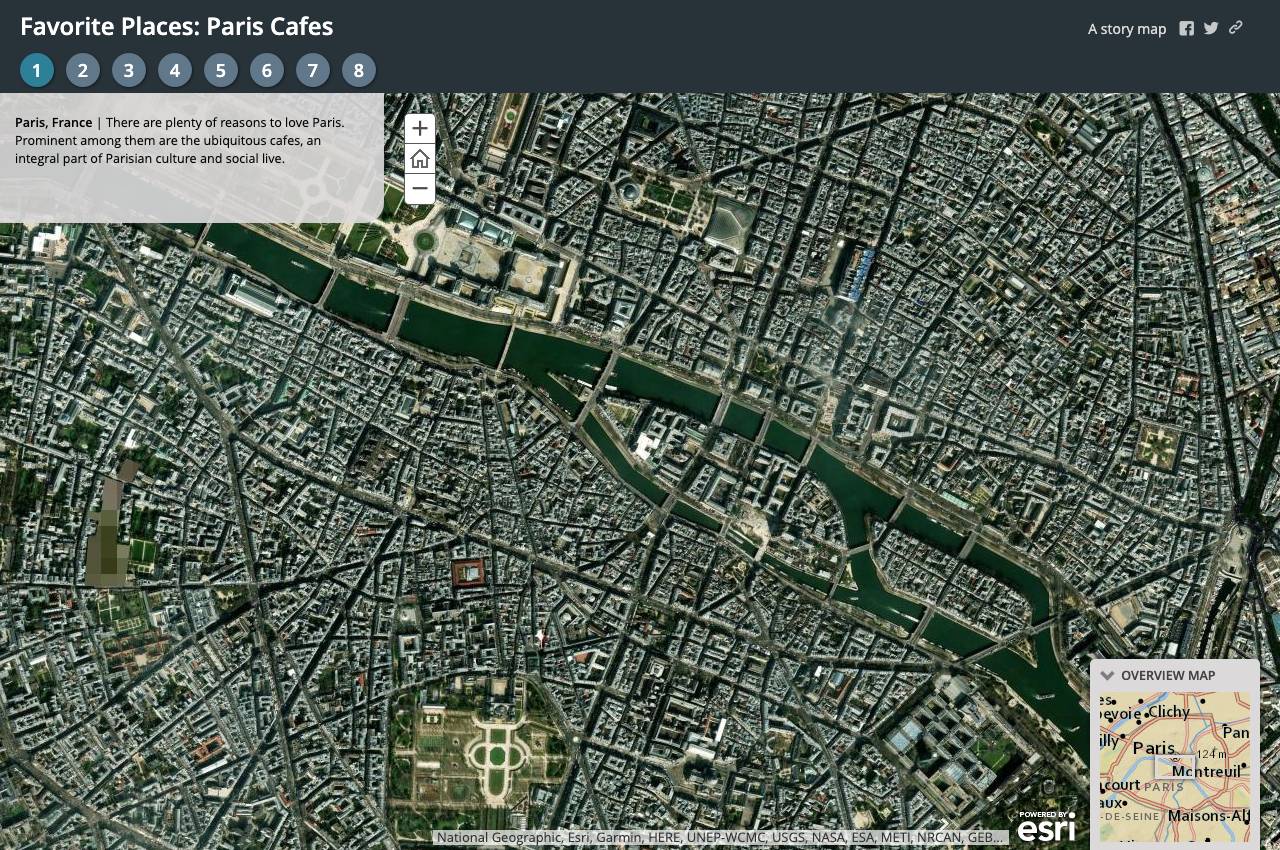Click the 'Favorite Places: Paris Cafes' title
This screenshot has width=1280, height=850.
click(177, 27)
